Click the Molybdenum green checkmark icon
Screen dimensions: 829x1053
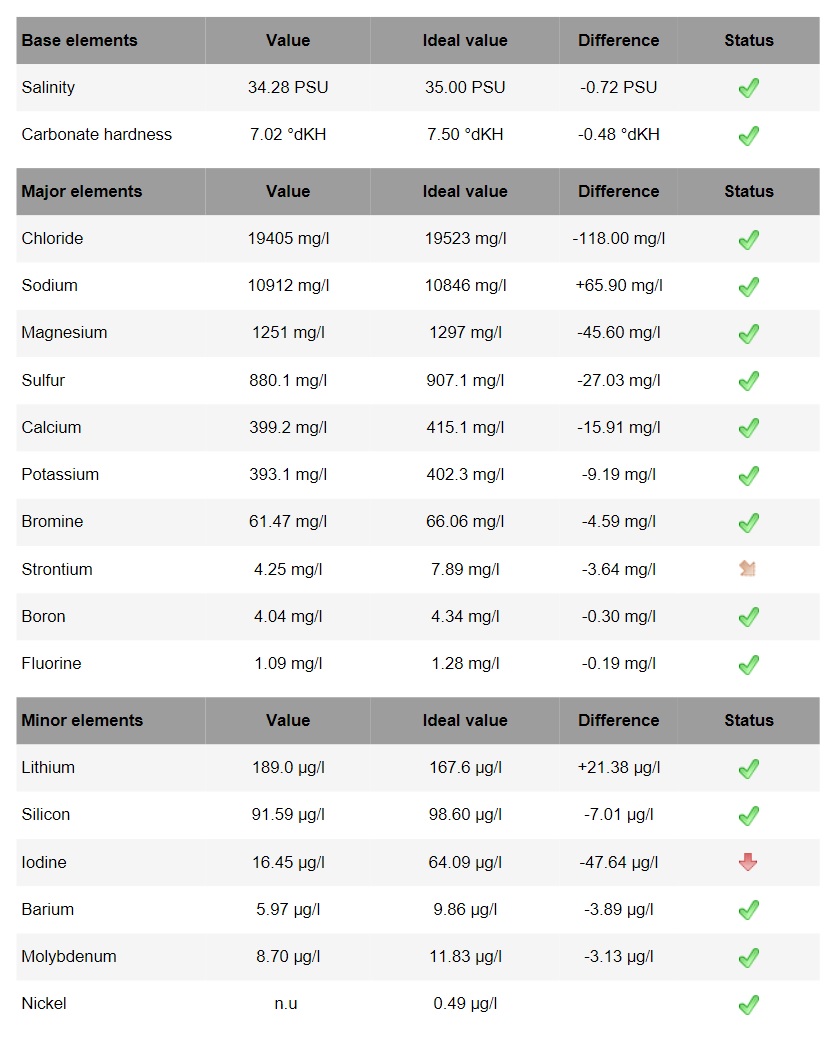(748, 957)
